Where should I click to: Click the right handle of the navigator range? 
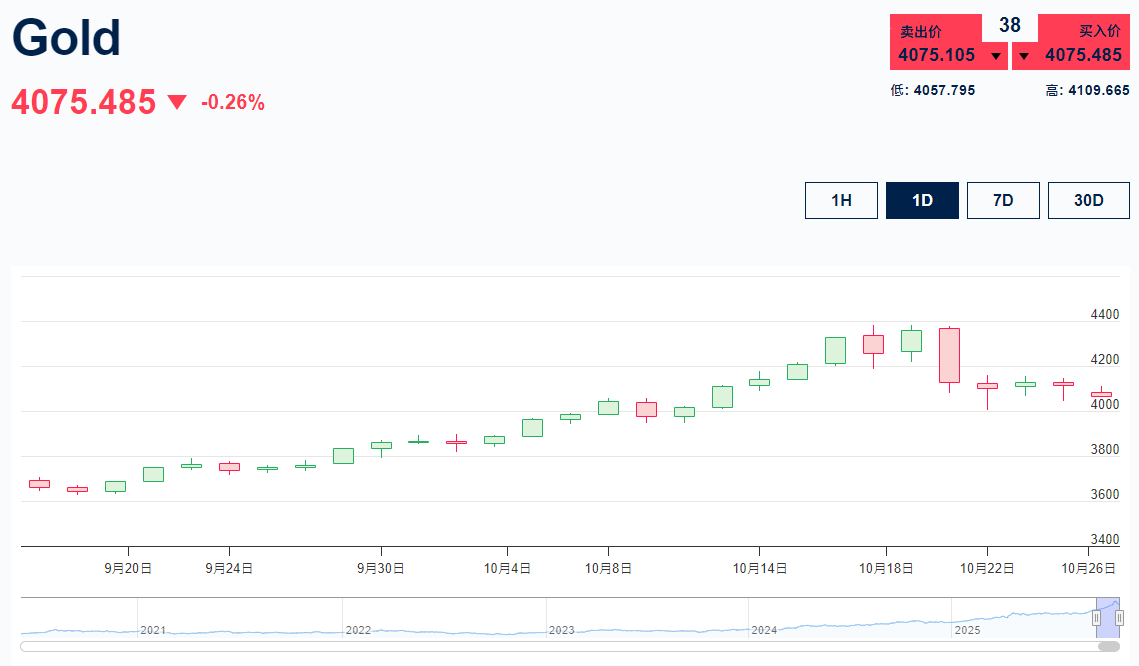1120,618
